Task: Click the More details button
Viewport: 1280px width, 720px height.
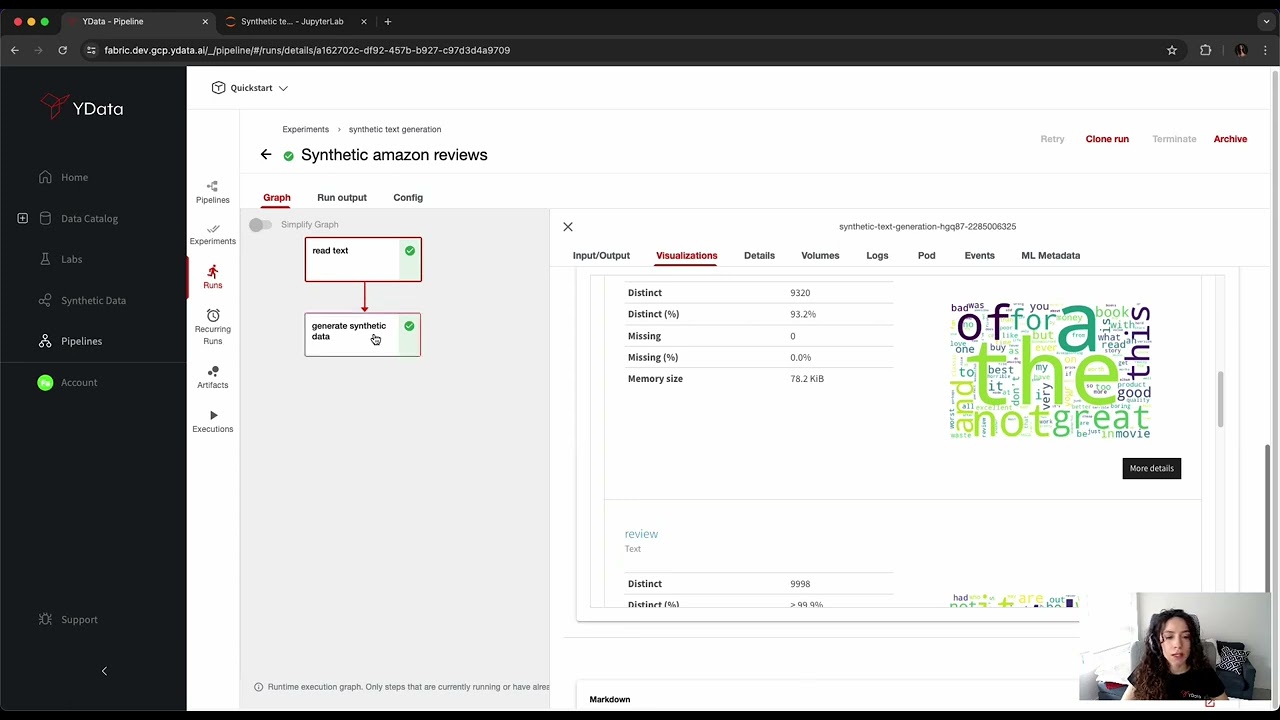Action: 1151,468
